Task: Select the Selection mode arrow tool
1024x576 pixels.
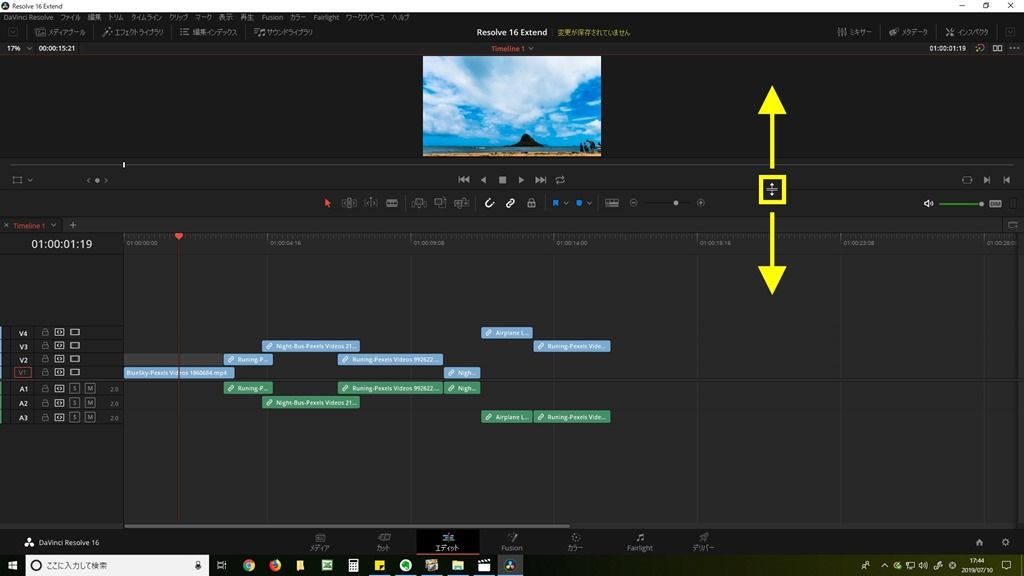Action: [x=328, y=203]
